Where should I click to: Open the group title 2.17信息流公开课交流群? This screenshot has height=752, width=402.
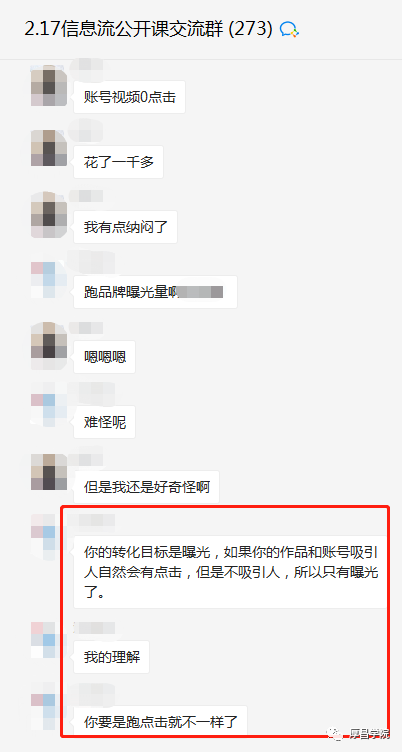[x=148, y=30]
